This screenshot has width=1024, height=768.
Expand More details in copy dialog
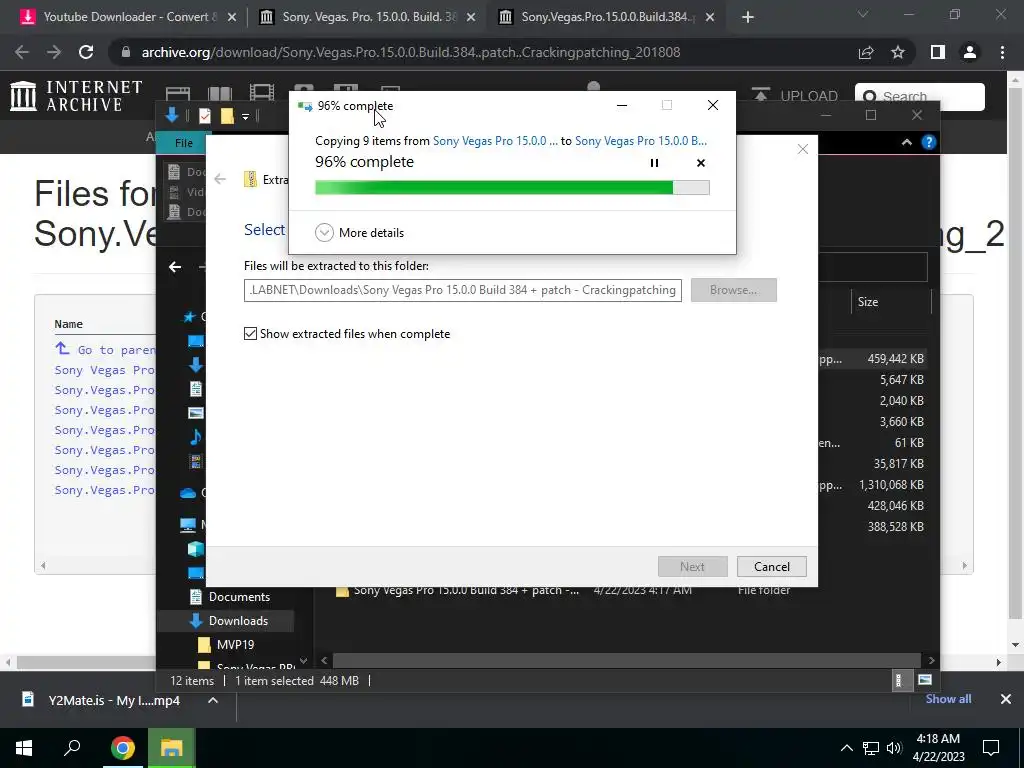point(360,232)
